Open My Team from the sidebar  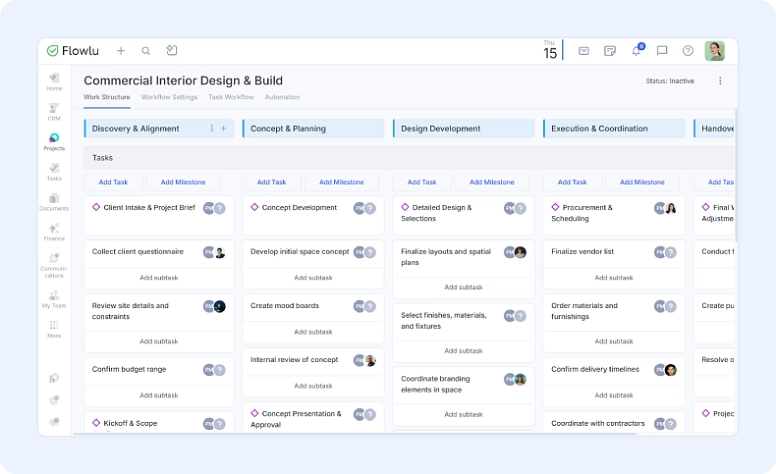click(54, 298)
